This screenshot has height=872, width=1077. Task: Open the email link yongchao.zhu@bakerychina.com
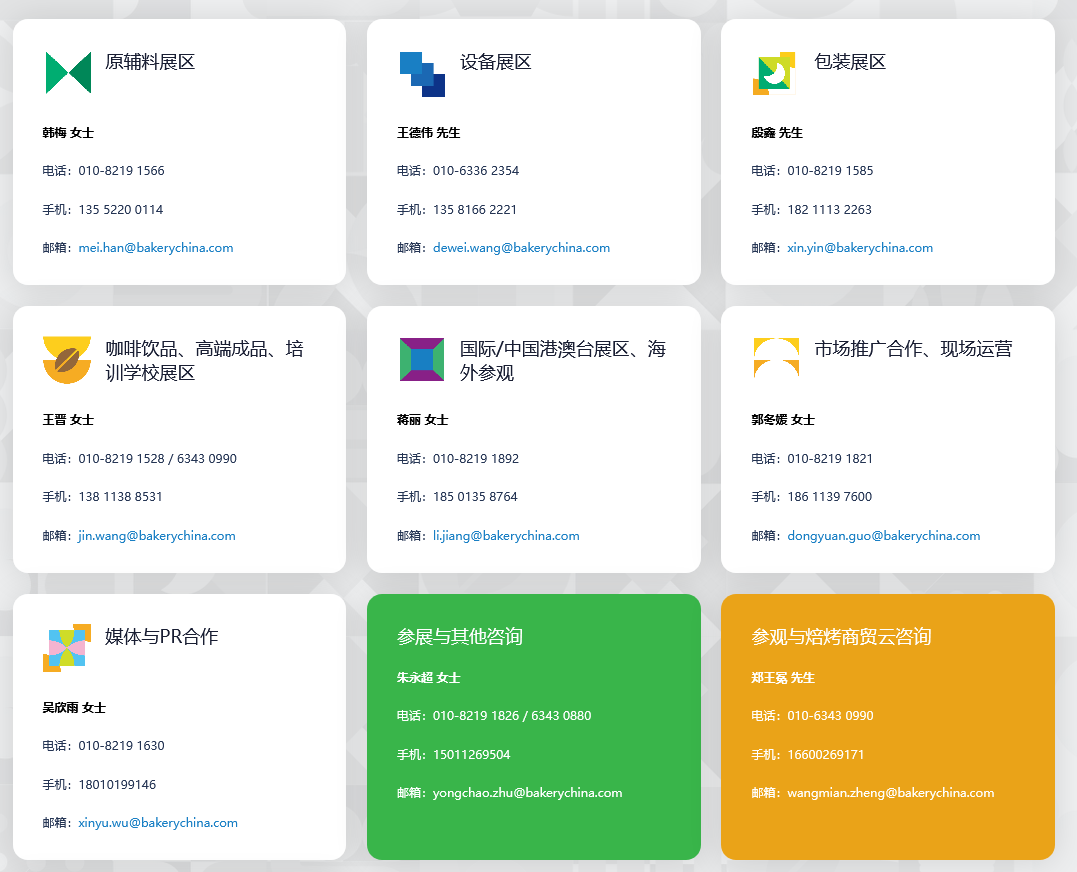tap(529, 792)
